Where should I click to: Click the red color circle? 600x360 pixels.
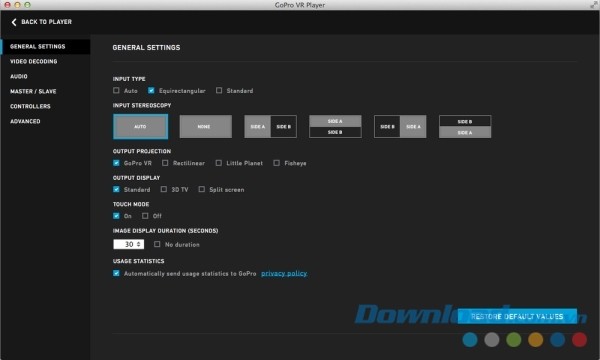tap(579, 339)
